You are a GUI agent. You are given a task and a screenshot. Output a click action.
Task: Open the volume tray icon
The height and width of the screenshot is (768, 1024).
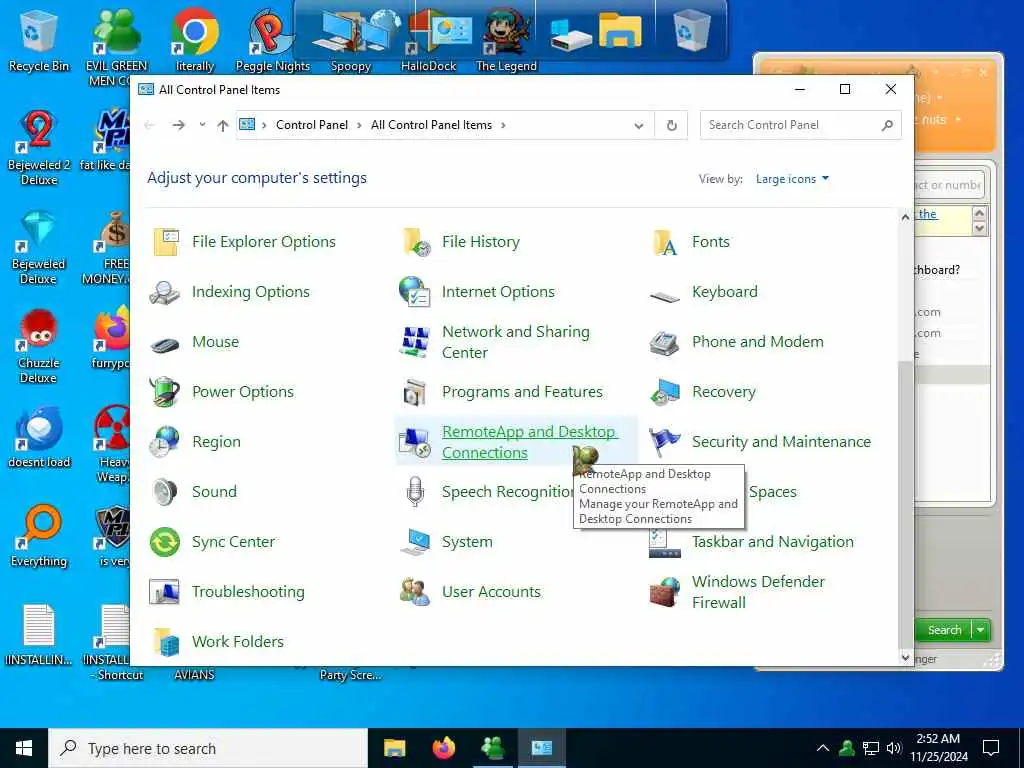coord(894,748)
